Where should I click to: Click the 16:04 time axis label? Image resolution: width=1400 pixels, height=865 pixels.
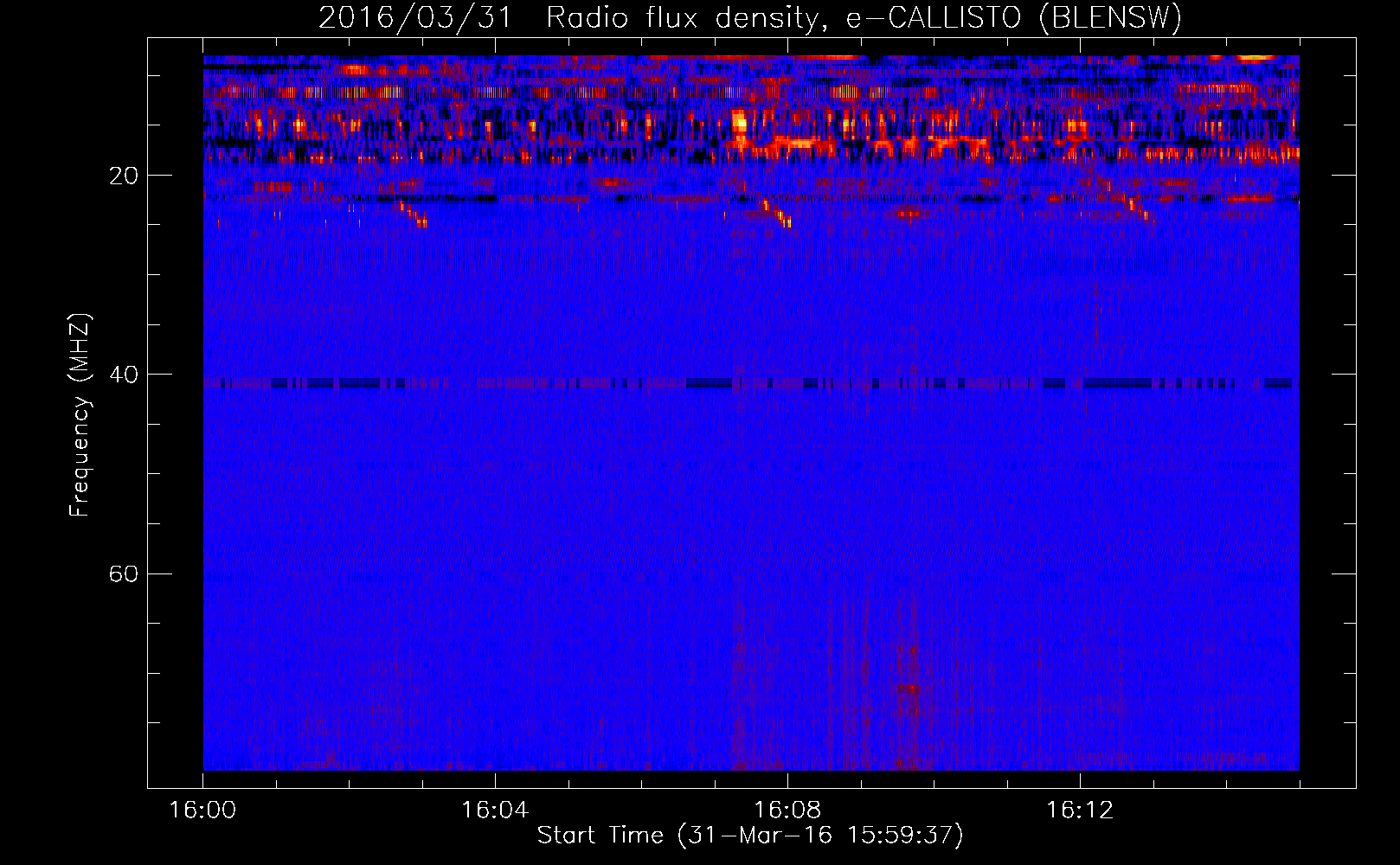click(495, 811)
